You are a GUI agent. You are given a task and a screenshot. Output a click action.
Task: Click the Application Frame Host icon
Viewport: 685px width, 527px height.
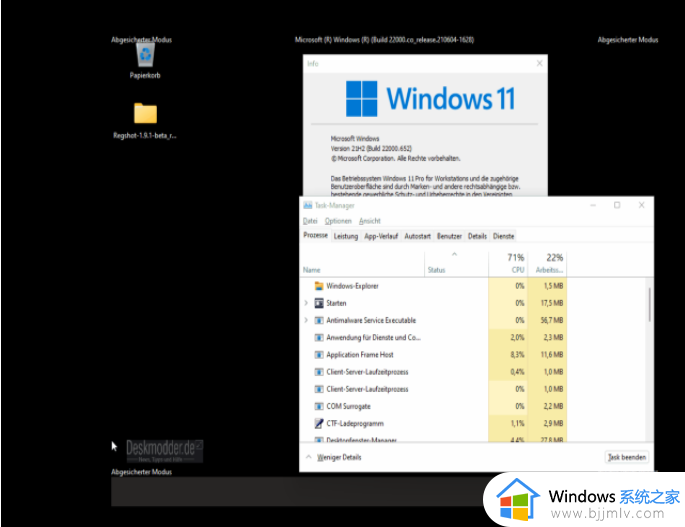(319, 355)
